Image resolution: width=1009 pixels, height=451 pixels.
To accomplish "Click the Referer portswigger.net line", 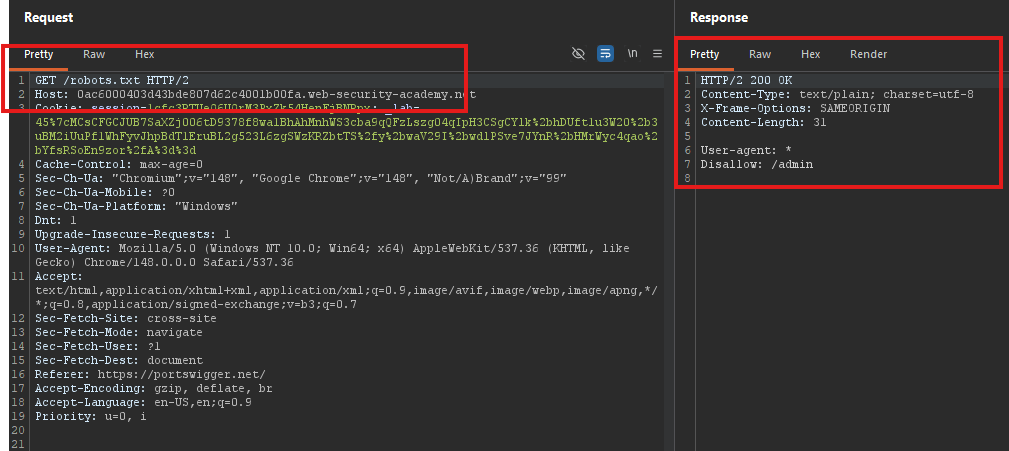I will (x=150, y=374).
